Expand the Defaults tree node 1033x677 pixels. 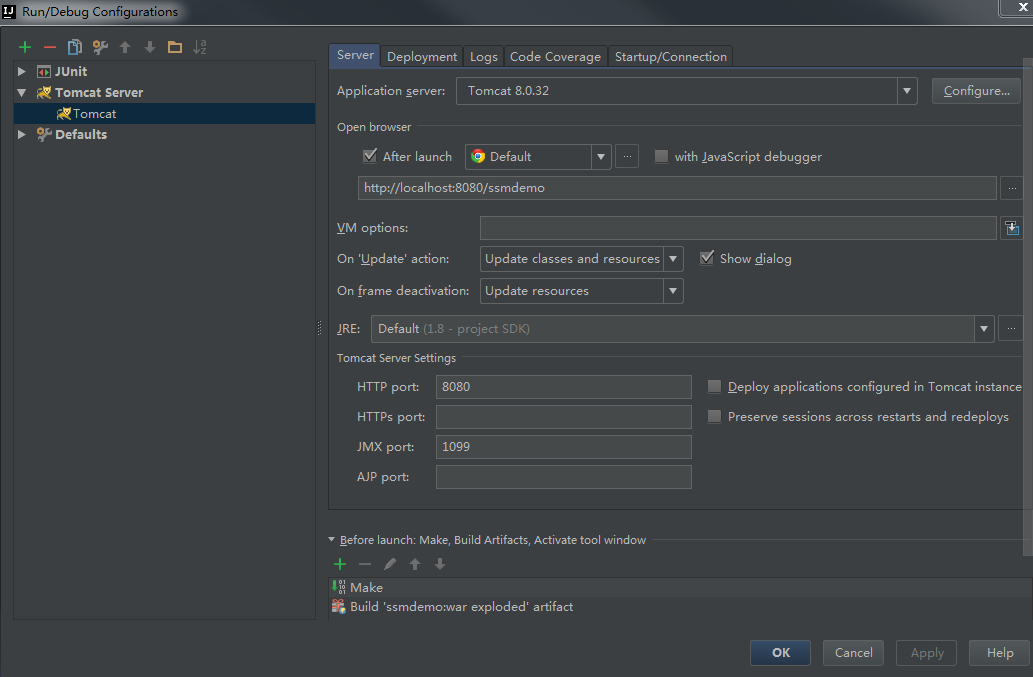22,134
